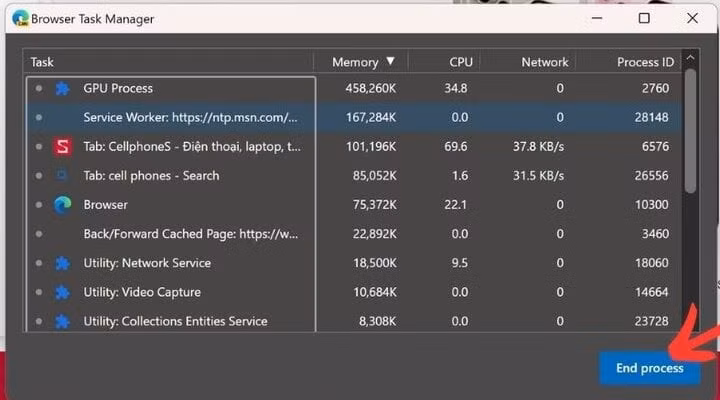Click process ID 14664
The width and height of the screenshot is (720, 400).
click(652, 292)
